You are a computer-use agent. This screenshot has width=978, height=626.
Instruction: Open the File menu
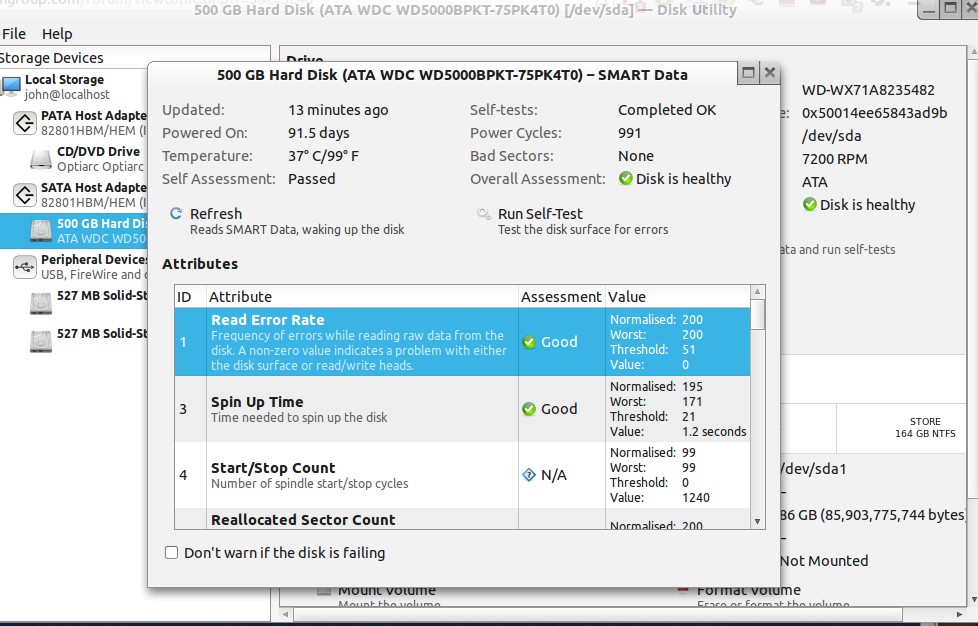point(14,34)
